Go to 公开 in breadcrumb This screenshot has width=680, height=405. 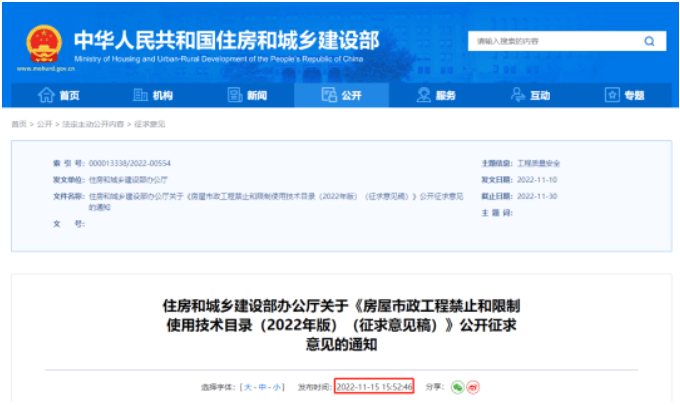point(44,124)
